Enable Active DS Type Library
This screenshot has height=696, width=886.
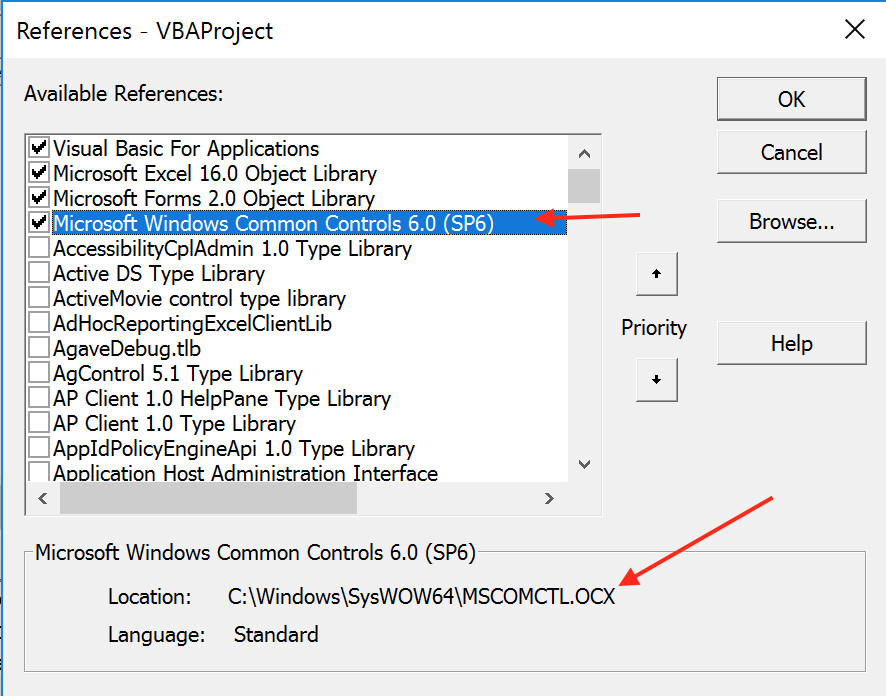tap(38, 273)
